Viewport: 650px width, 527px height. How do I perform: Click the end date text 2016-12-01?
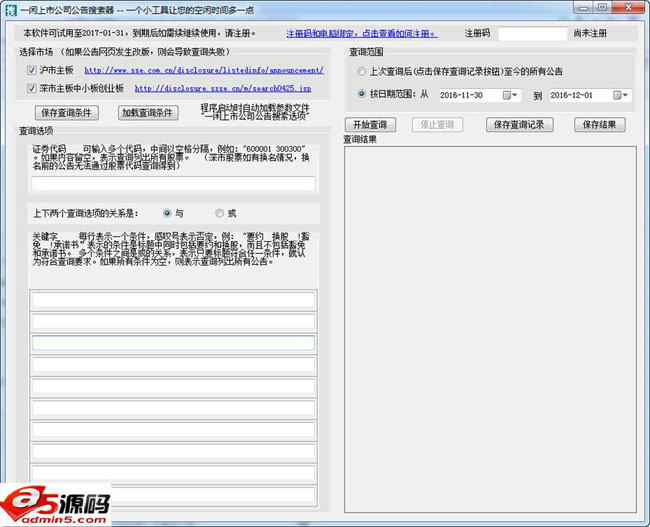[x=572, y=95]
